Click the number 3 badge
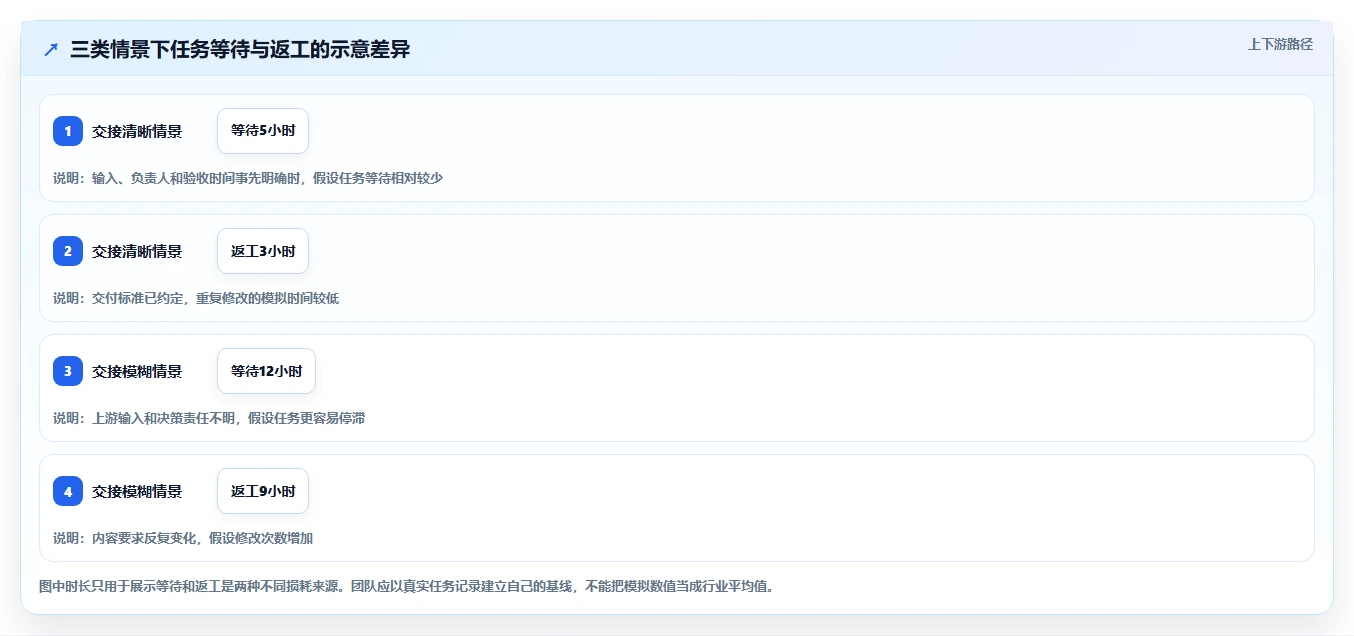Screen dimensions: 1354x636 click(x=68, y=371)
